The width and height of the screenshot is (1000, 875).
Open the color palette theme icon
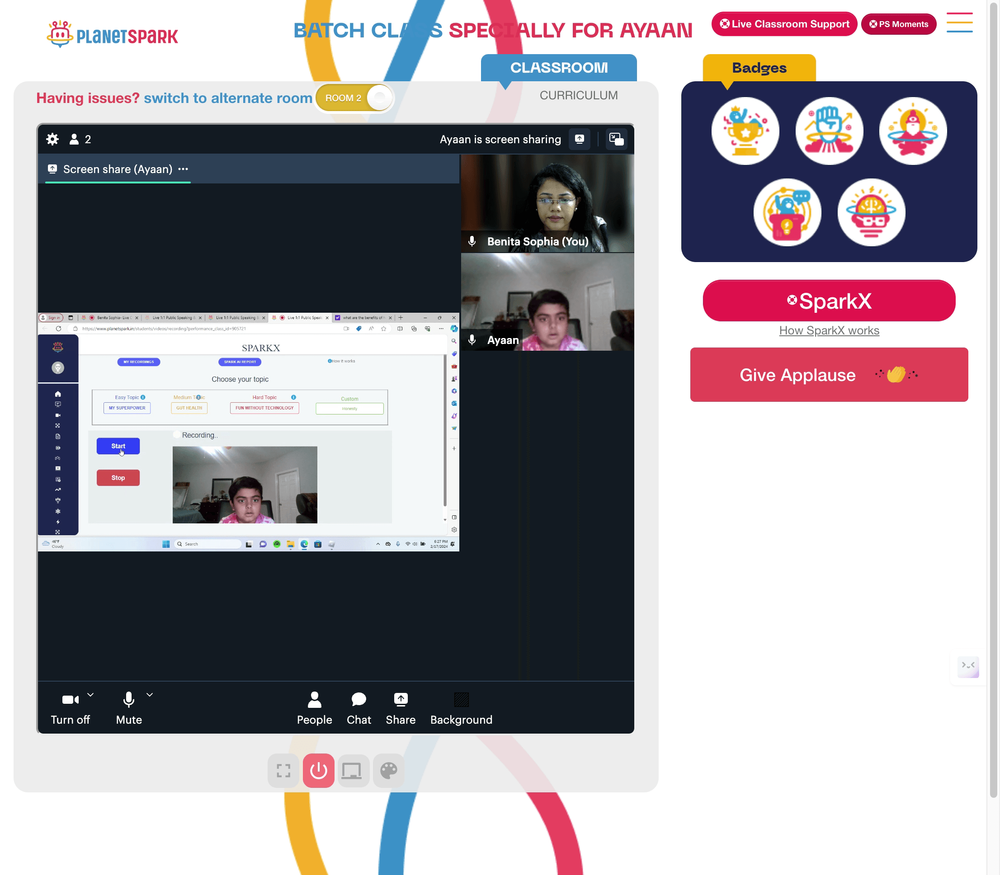(x=389, y=771)
